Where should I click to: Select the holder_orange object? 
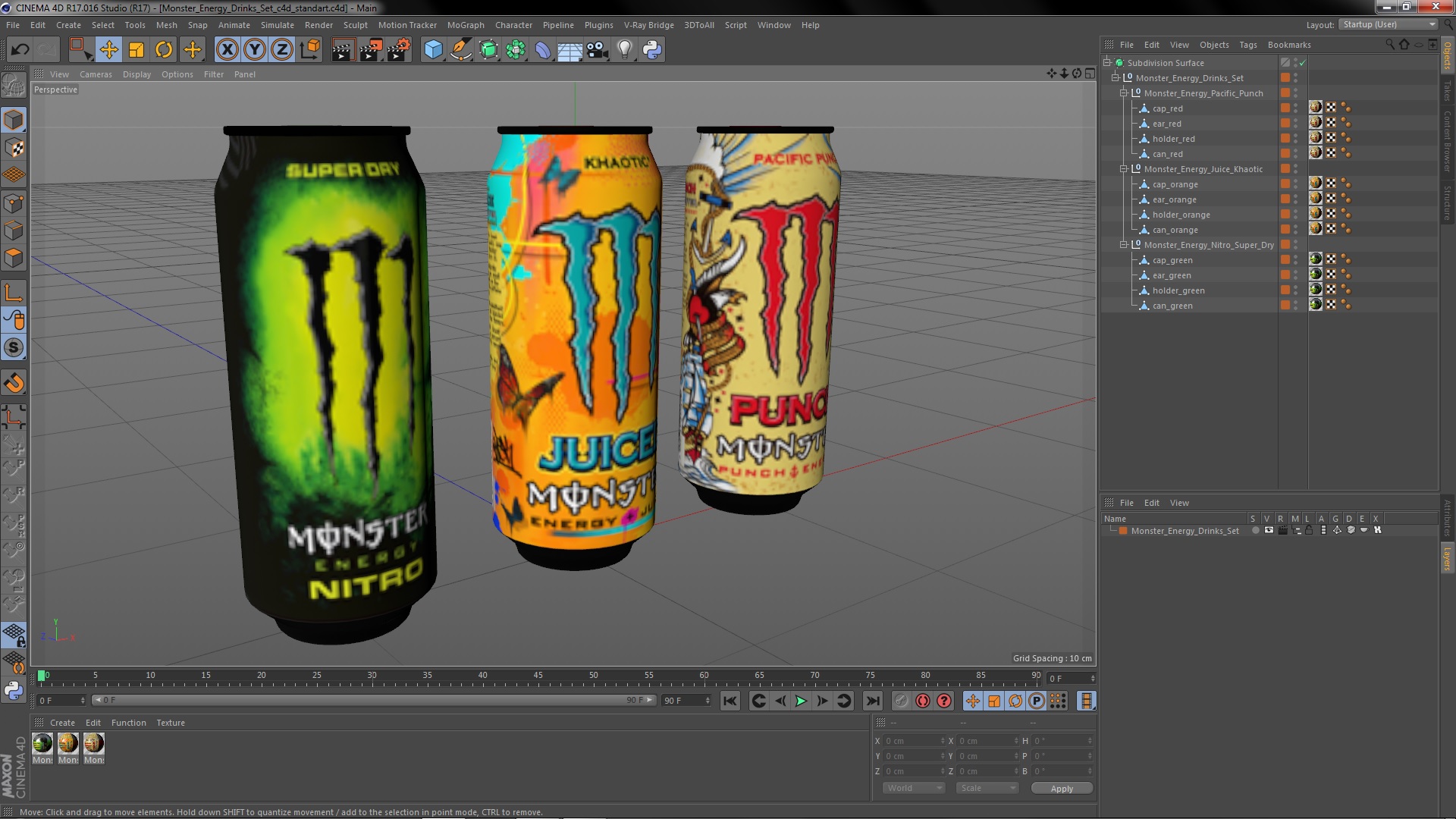[x=1181, y=215]
